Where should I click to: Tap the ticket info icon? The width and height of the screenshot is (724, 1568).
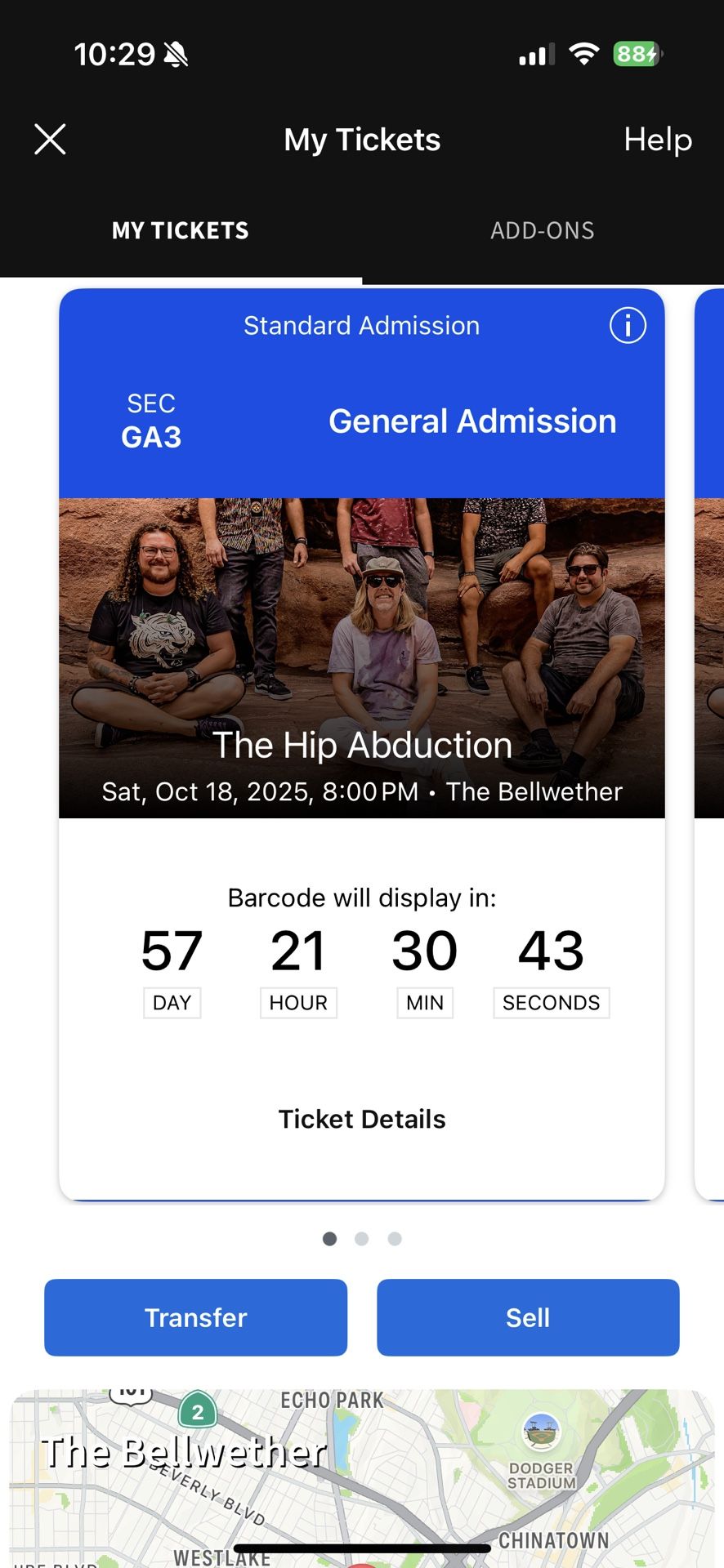click(x=628, y=326)
